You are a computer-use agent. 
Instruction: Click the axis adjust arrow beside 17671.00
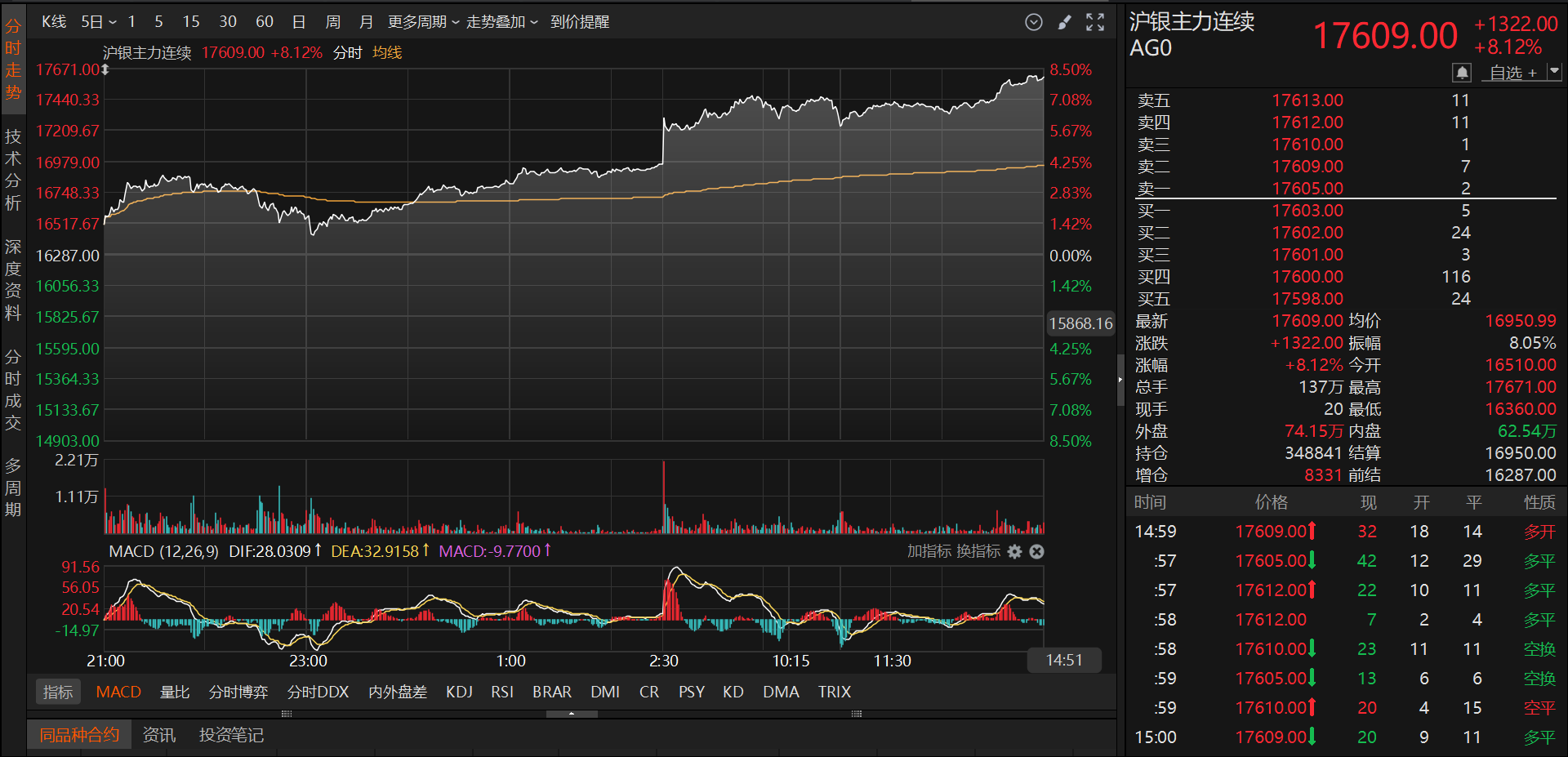click(105, 70)
